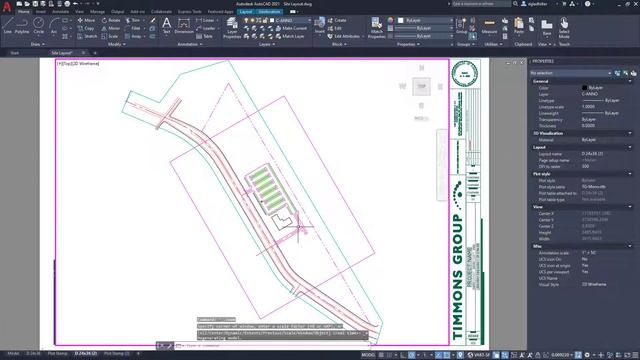640x360 pixels.
Task: Click the Scale tool
Action: tap(110, 36)
